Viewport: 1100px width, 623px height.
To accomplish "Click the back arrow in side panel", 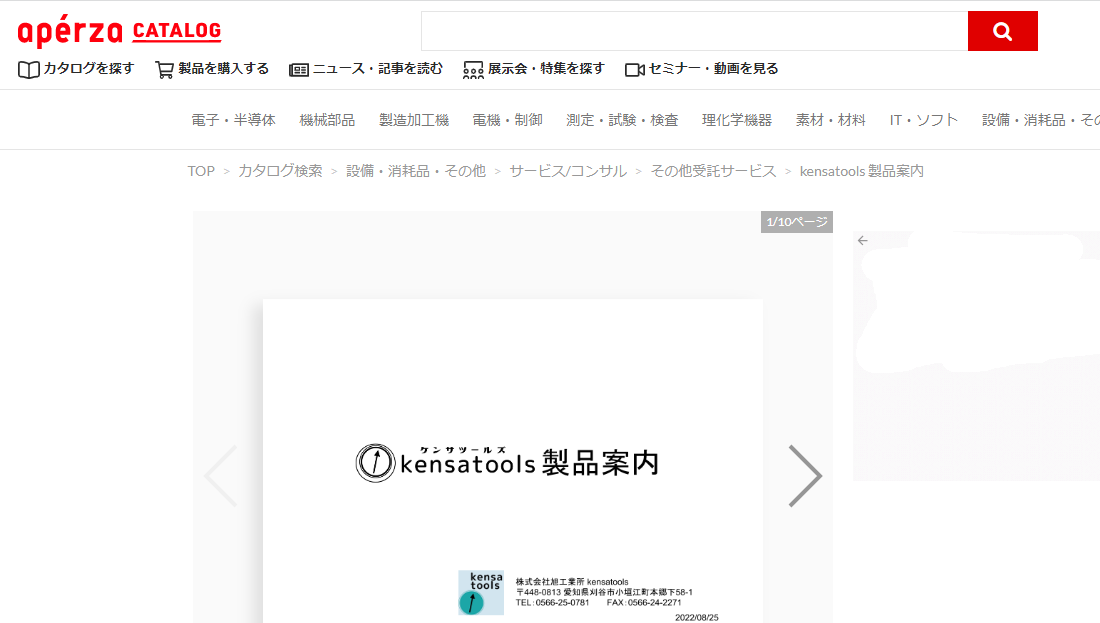I will [x=863, y=241].
